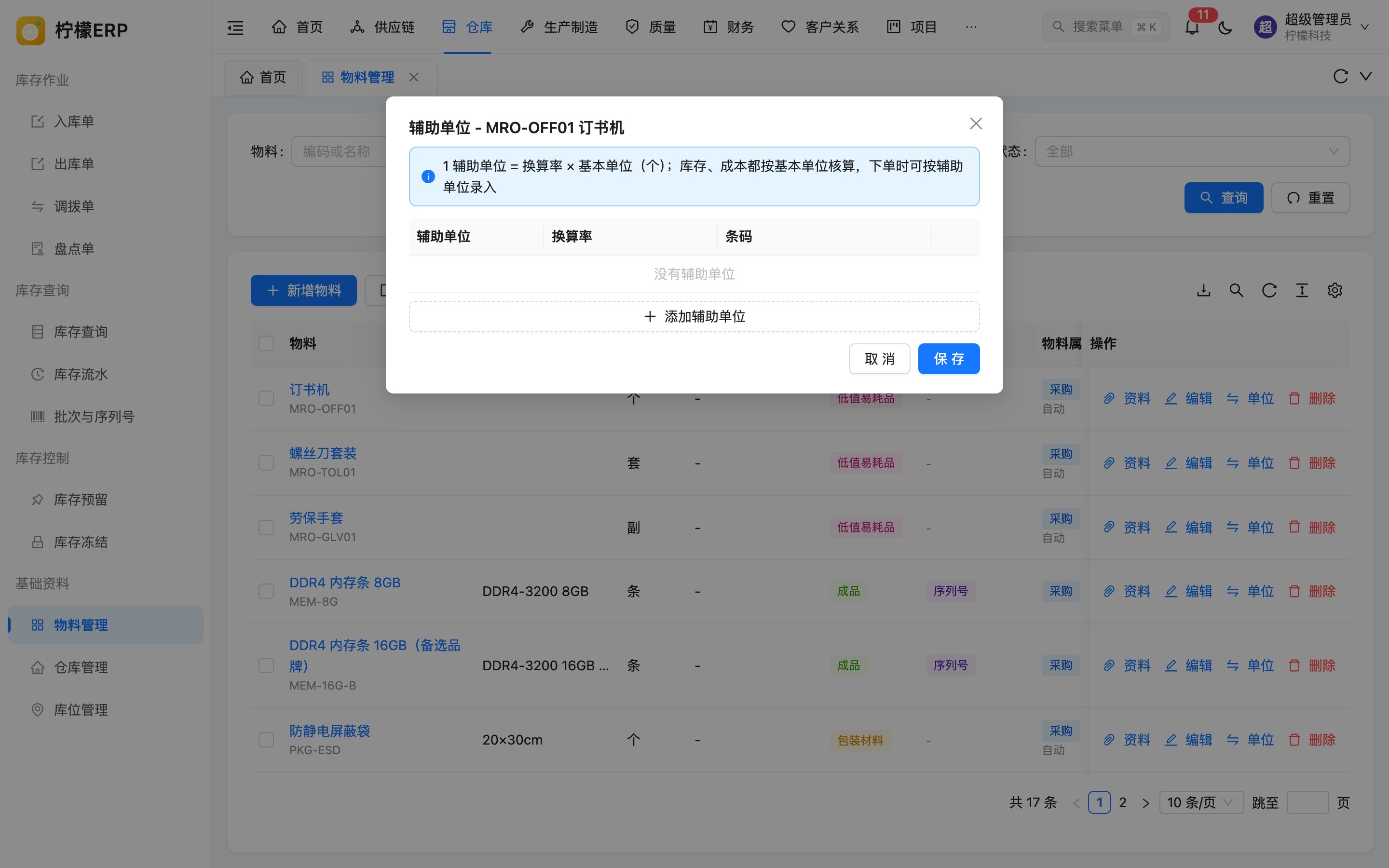Viewport: 1389px width, 868px height.
Task: Close the 辅助单位 dialog
Action: (x=976, y=123)
